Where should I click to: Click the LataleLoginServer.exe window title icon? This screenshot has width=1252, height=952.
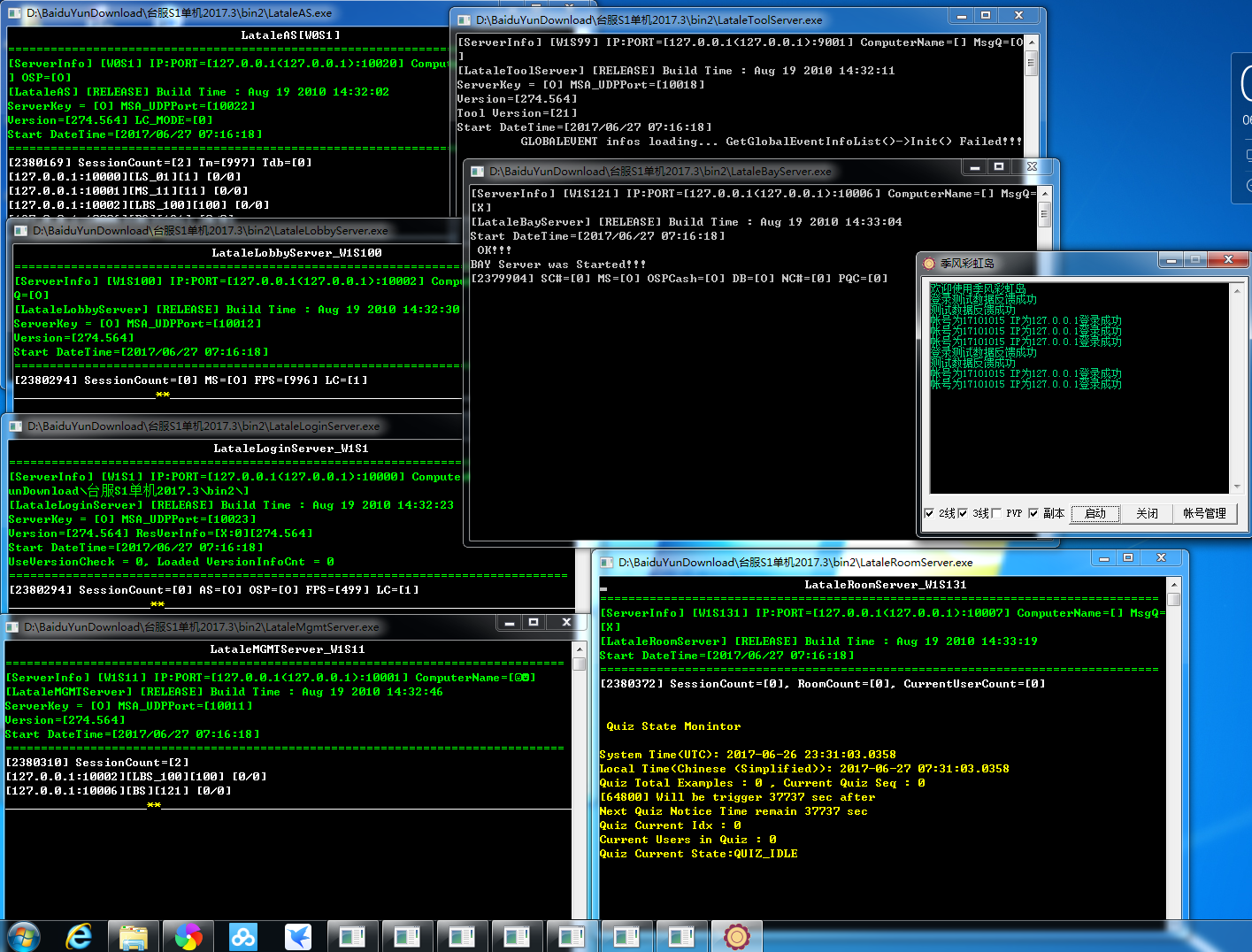tap(16, 426)
